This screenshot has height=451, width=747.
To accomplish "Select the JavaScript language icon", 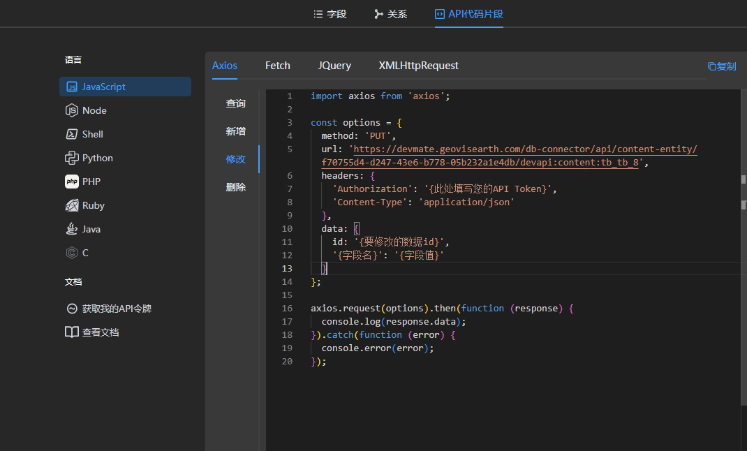I will [x=71, y=87].
